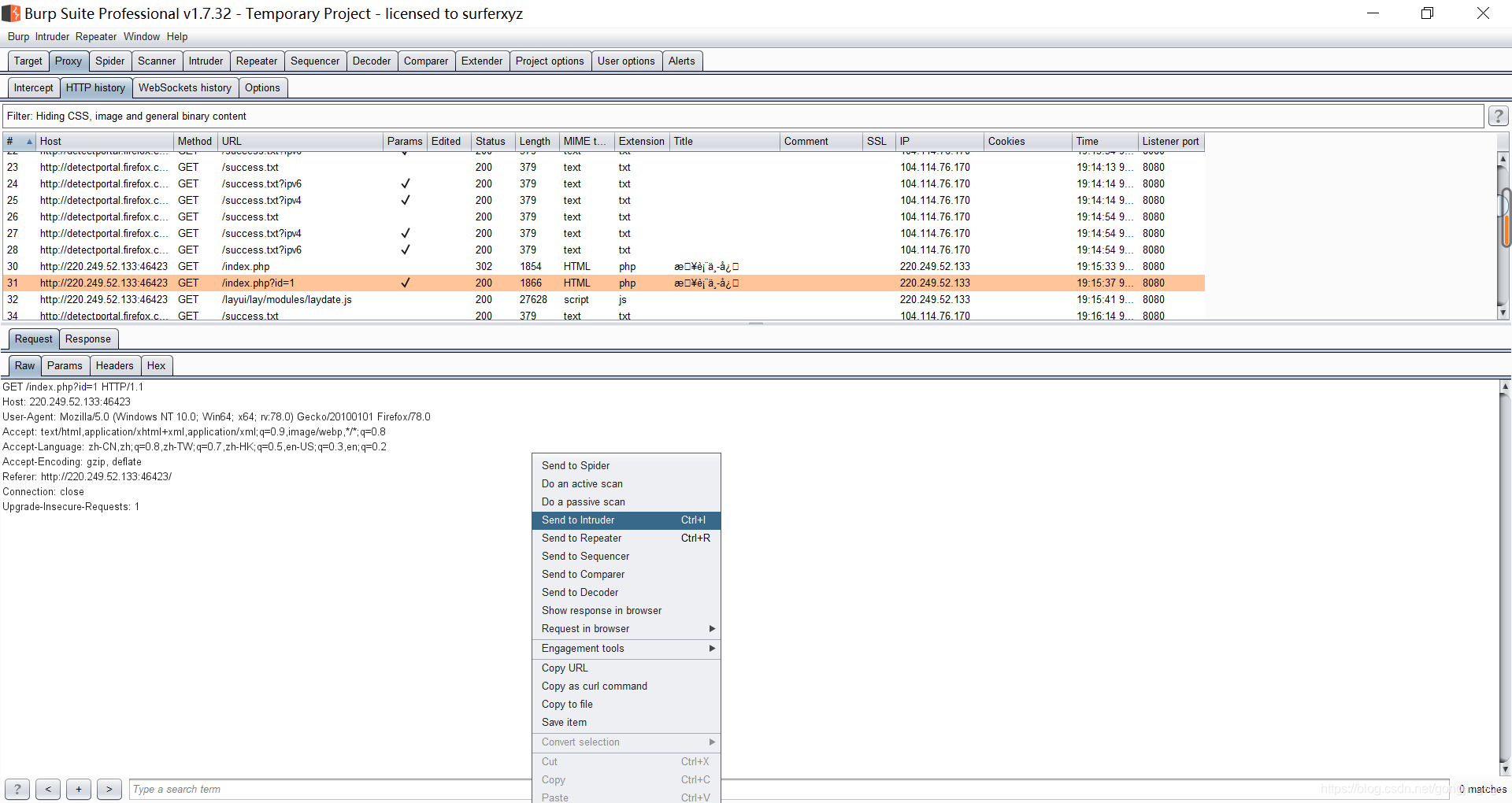Open the Extender tab
This screenshot has width=1512, height=803.
coord(482,61)
